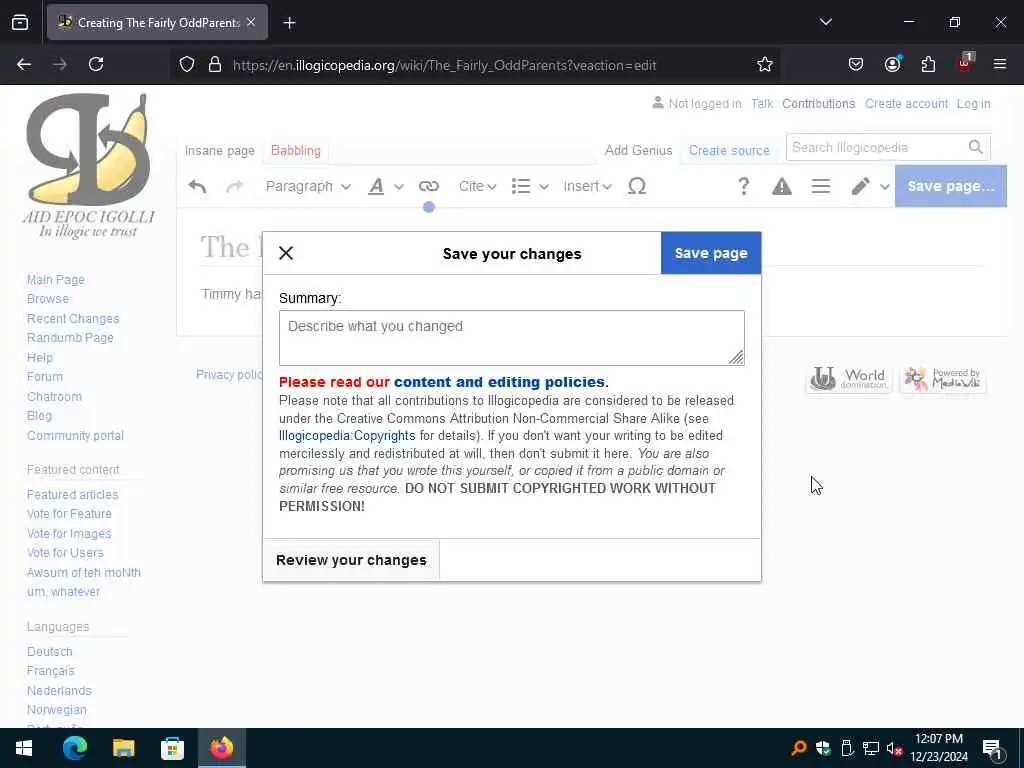Open the Windows Start menu
This screenshot has height=768, width=1024.
[24, 748]
